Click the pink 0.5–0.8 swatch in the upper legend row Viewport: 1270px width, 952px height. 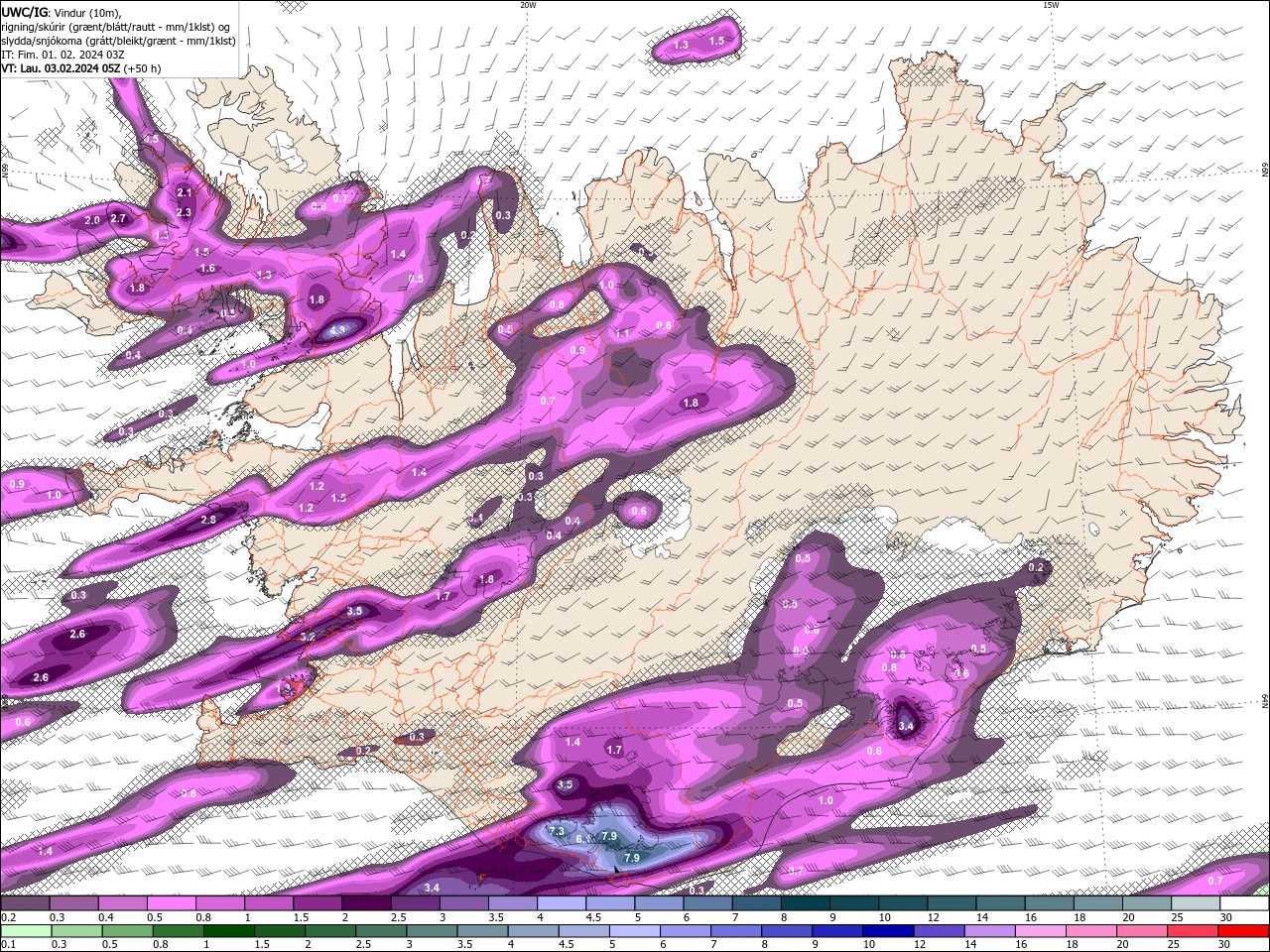[171, 903]
